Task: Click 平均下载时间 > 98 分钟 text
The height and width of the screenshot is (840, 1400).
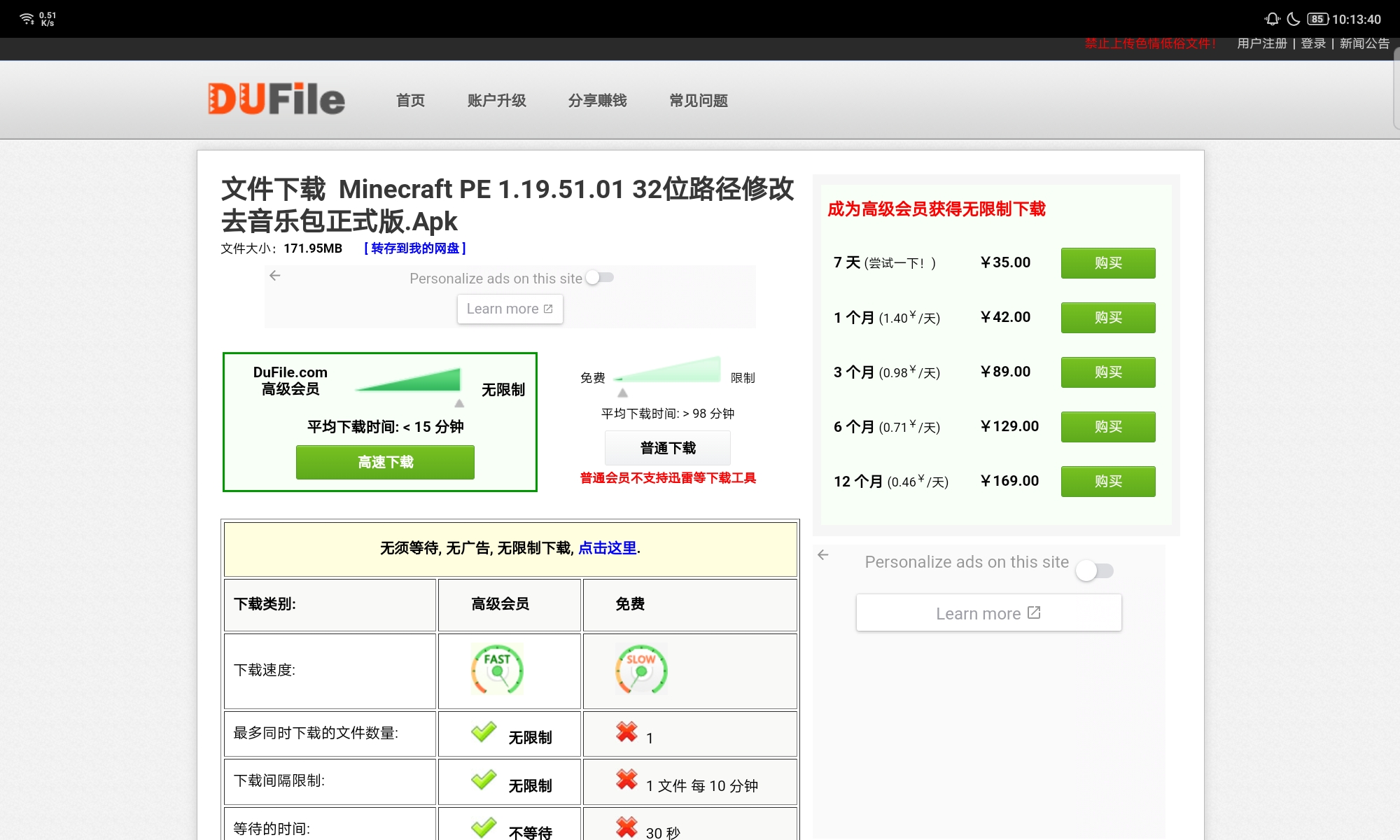Action: pos(668,414)
